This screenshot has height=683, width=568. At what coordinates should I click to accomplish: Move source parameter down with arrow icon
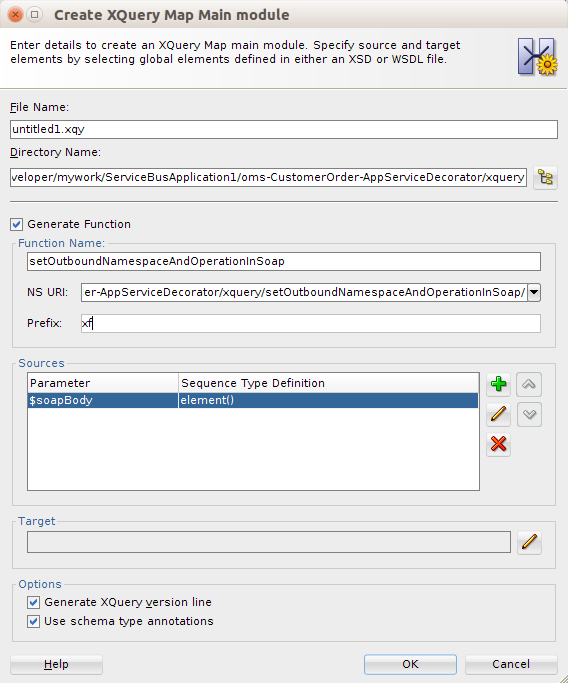(x=529, y=414)
